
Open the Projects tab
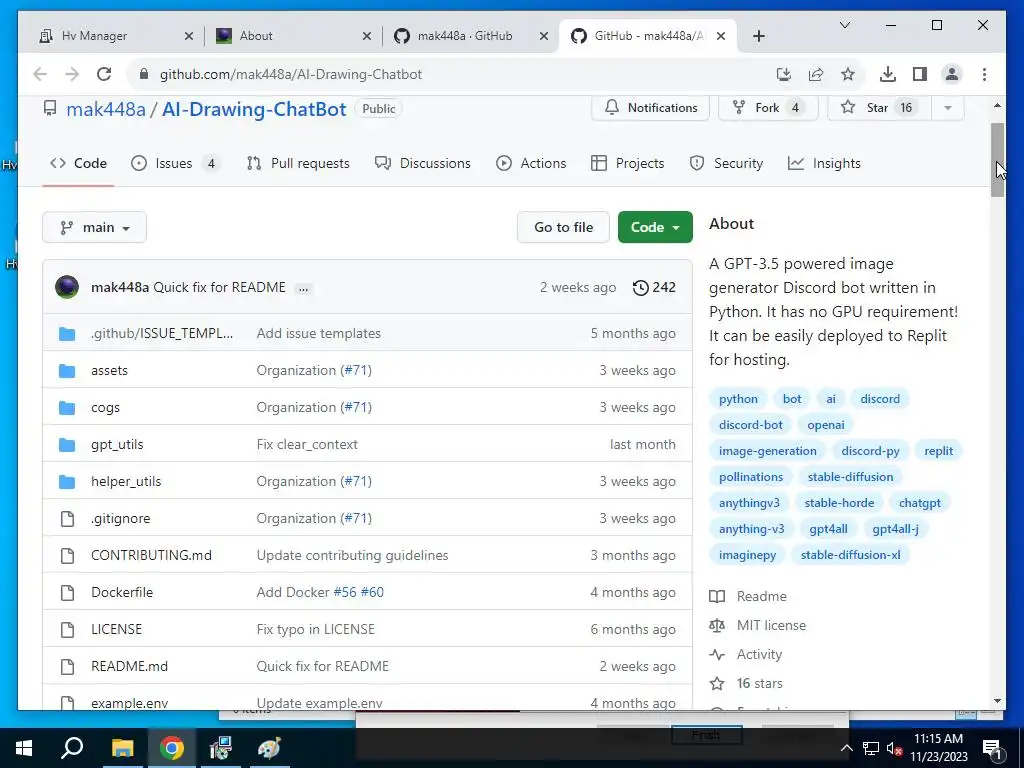point(627,163)
